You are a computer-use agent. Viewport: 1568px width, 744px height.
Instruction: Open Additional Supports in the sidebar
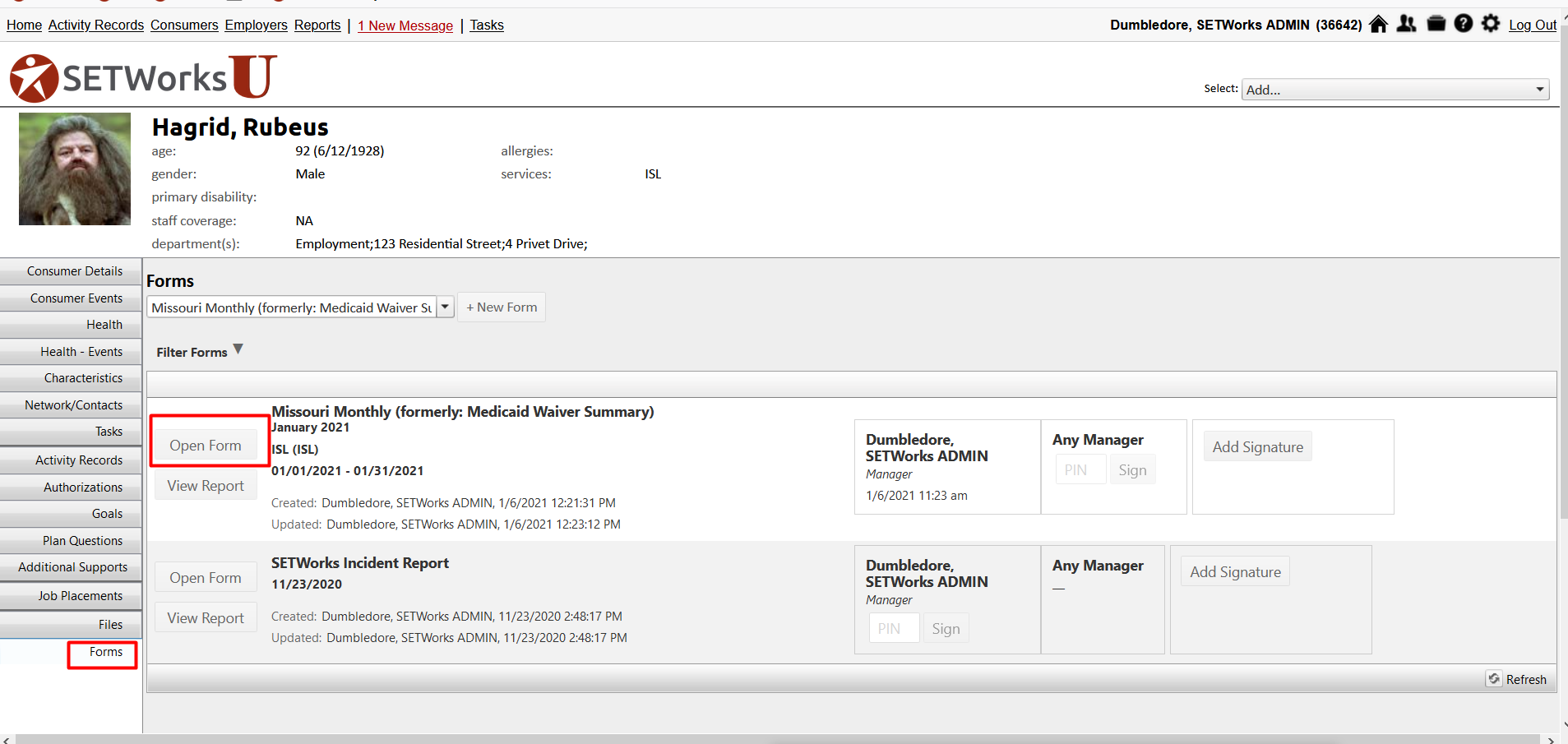coord(71,567)
